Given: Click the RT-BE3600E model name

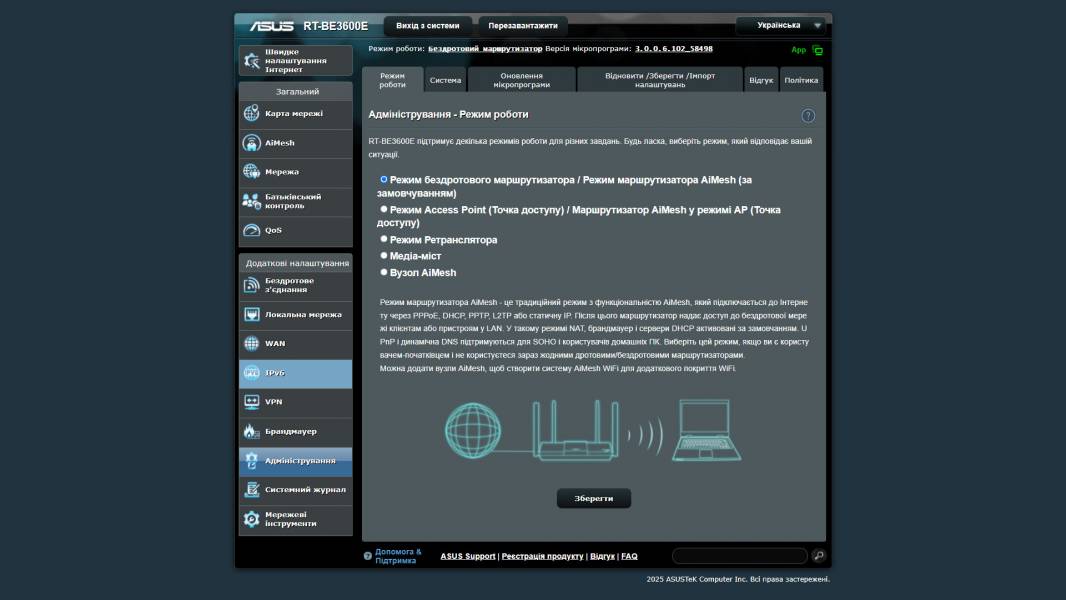Looking at the screenshot, I should (335, 26).
